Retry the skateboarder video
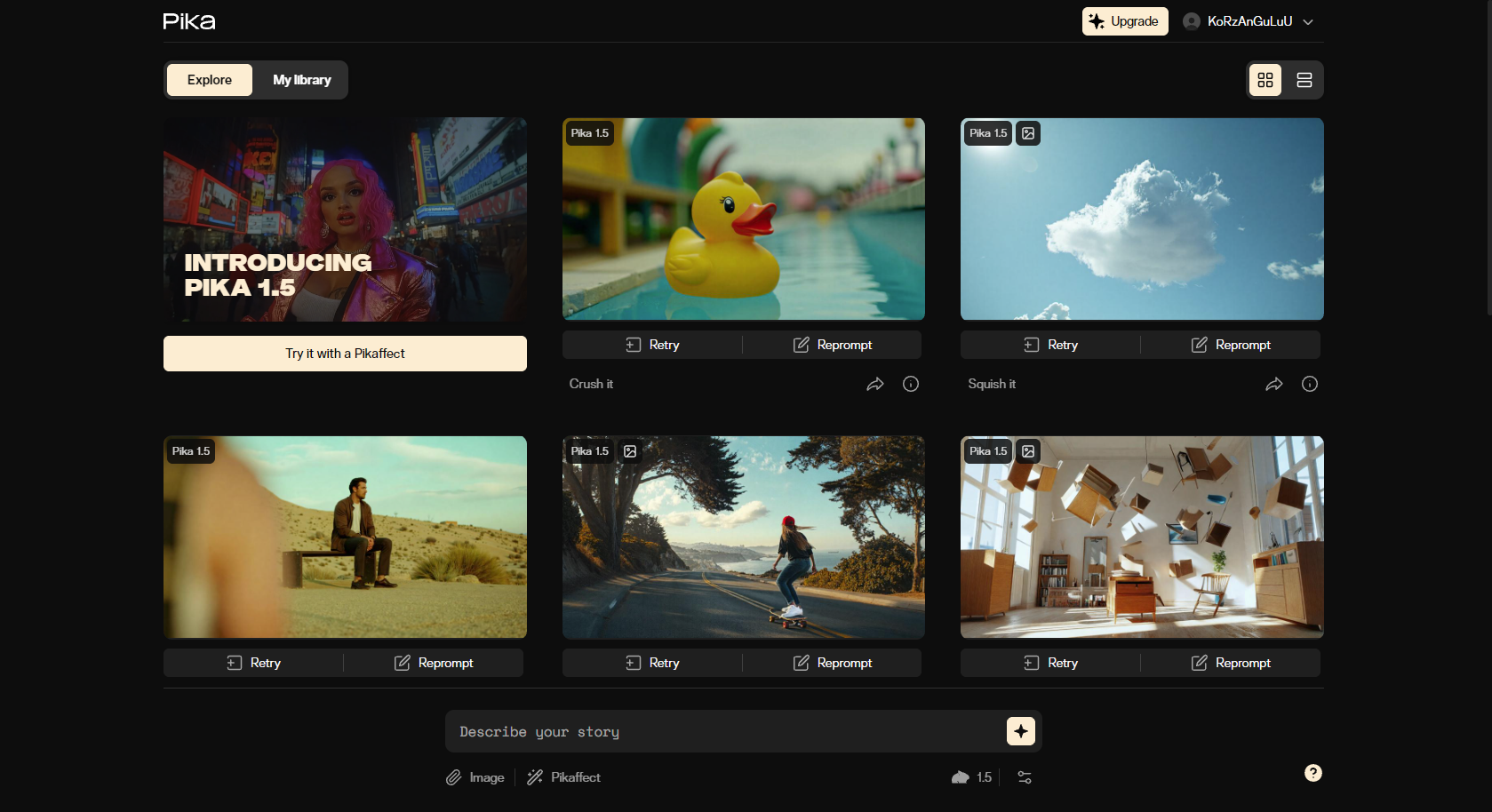 click(x=652, y=663)
